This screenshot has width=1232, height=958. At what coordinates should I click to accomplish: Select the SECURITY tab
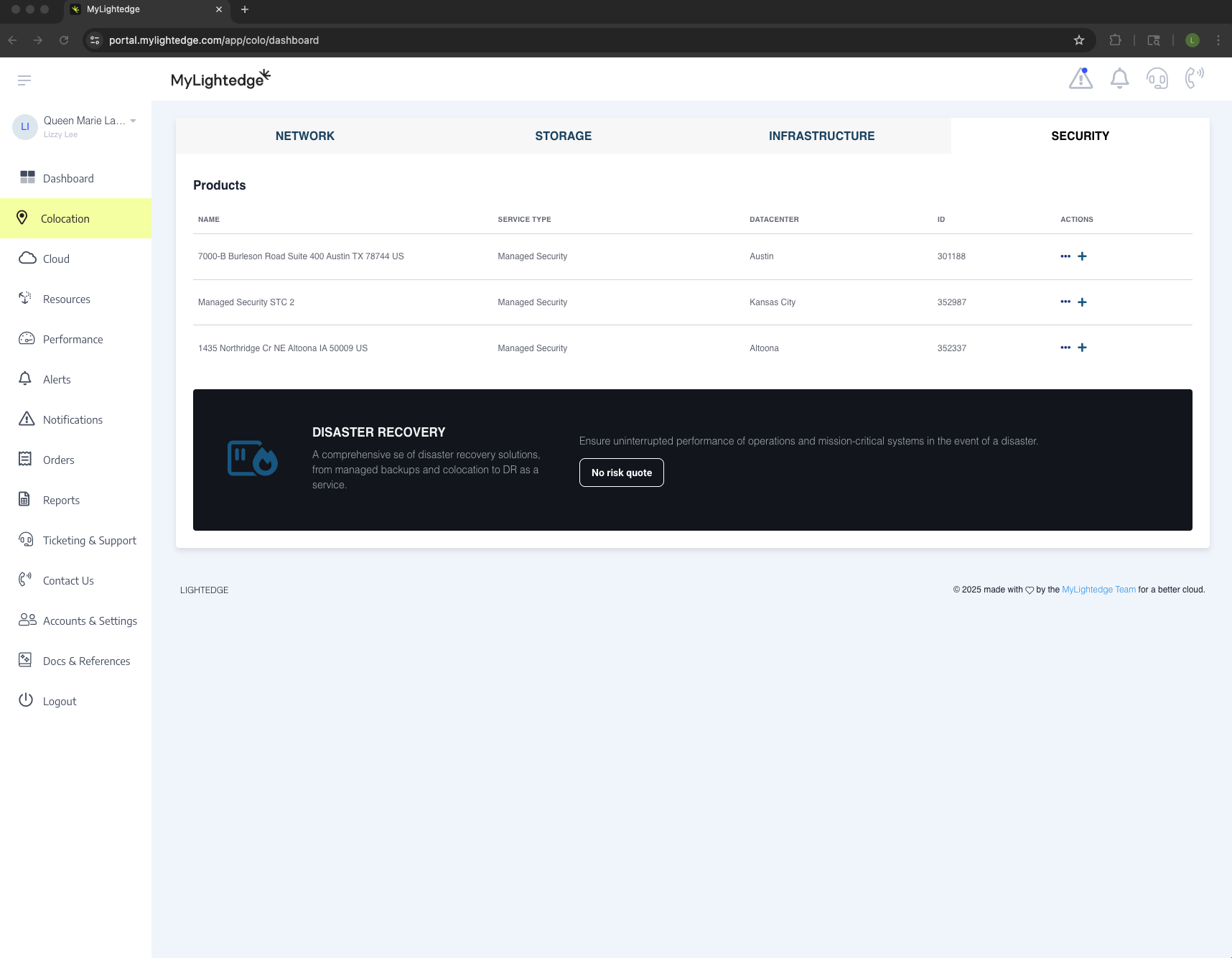click(1081, 136)
